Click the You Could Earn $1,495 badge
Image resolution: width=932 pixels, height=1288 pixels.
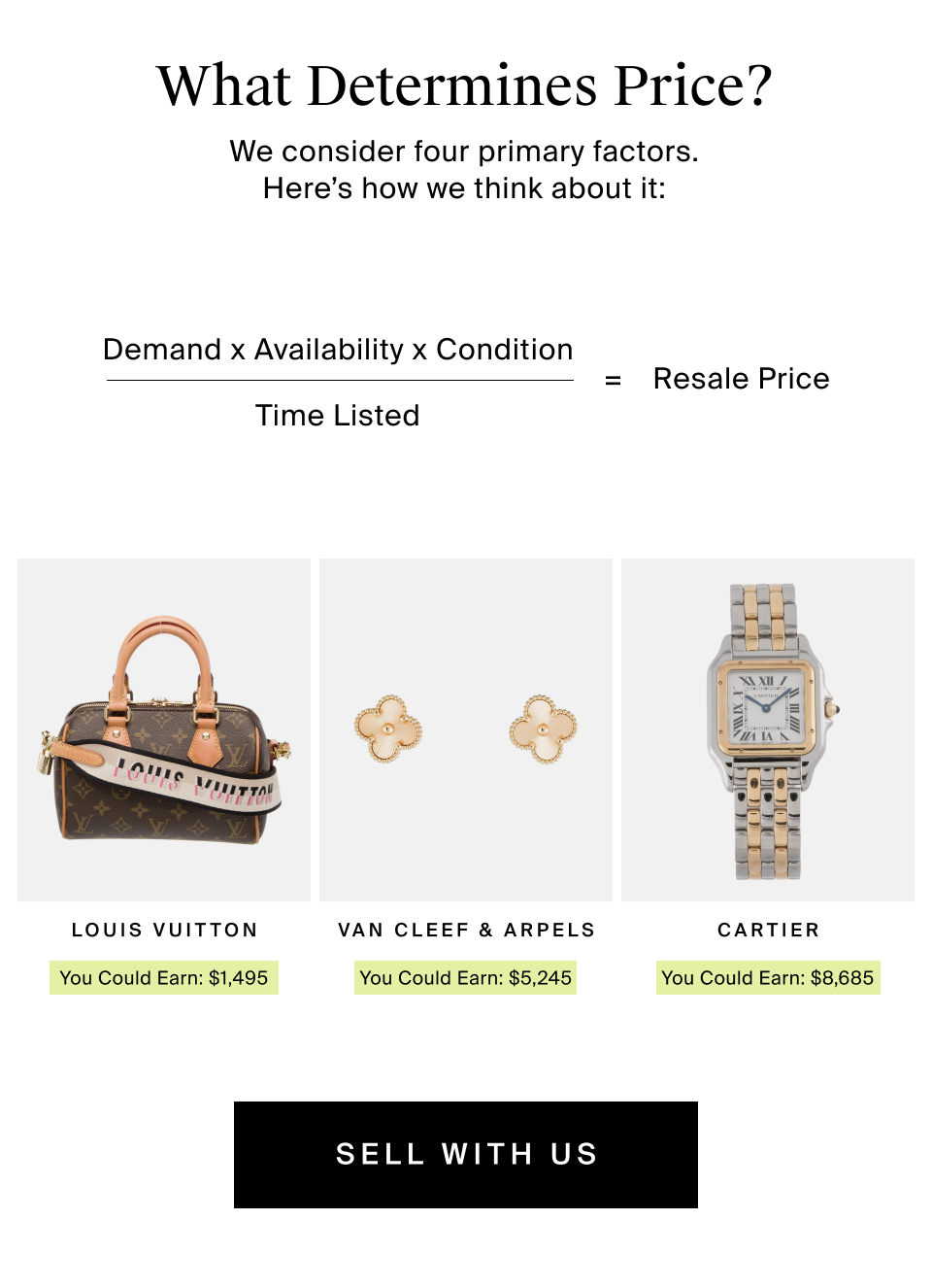(x=164, y=977)
